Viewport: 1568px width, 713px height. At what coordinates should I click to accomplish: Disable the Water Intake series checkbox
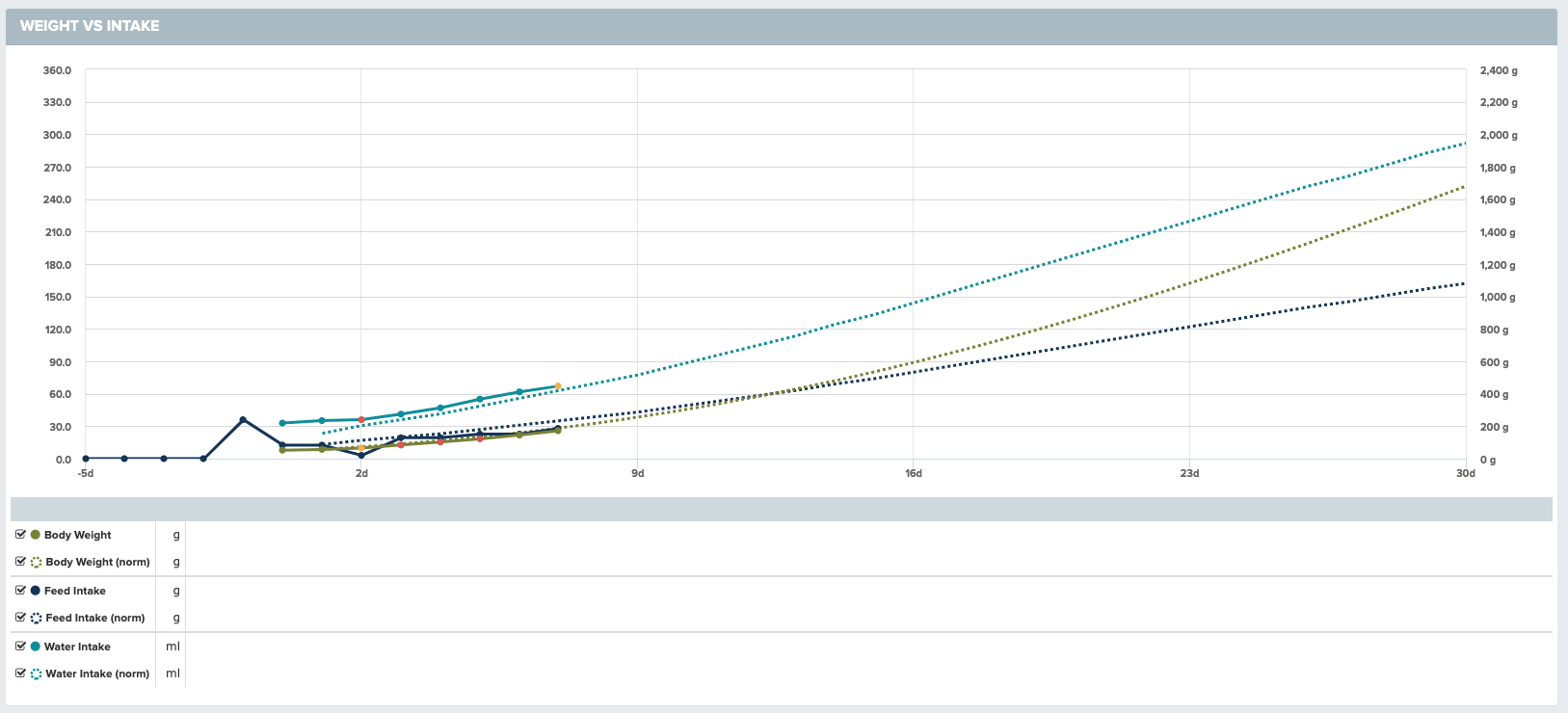pyautogui.click(x=20, y=647)
